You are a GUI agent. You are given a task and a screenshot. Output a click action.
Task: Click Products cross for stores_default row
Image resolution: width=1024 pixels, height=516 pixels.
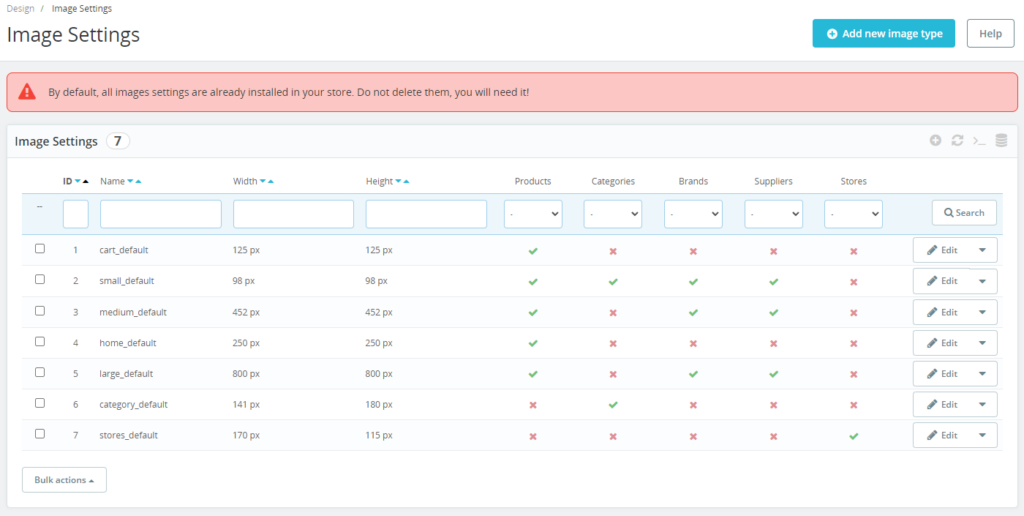(x=533, y=436)
